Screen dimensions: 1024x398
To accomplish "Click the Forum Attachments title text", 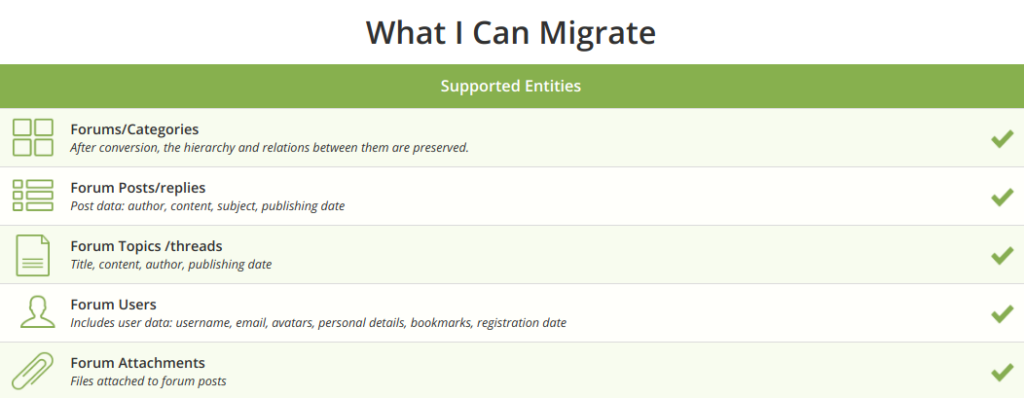I will [138, 363].
